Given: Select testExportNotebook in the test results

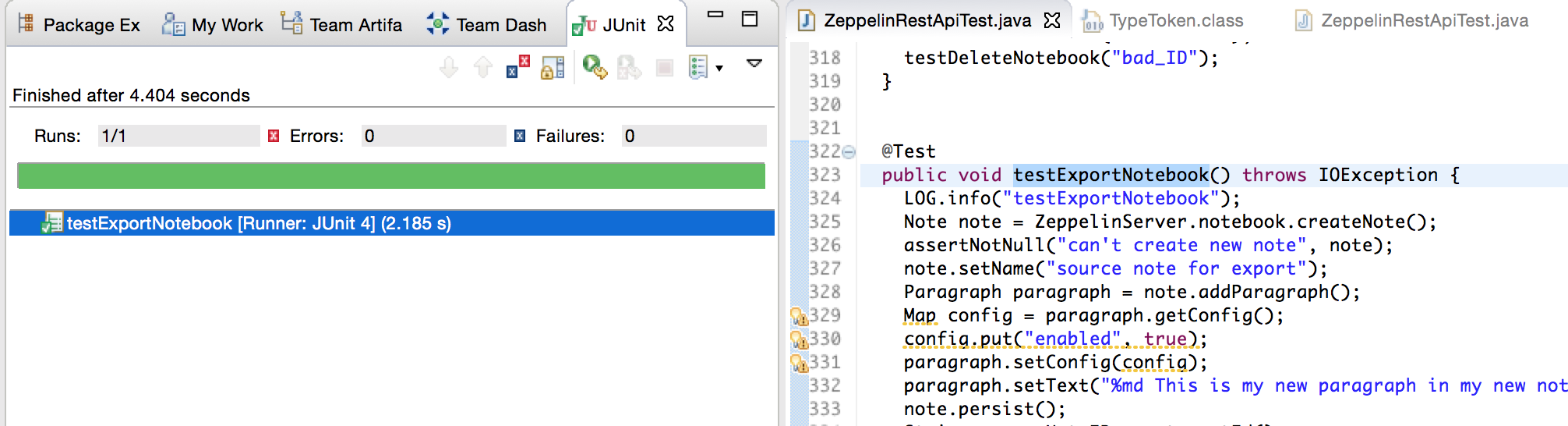Looking at the screenshot, I should 259,223.
